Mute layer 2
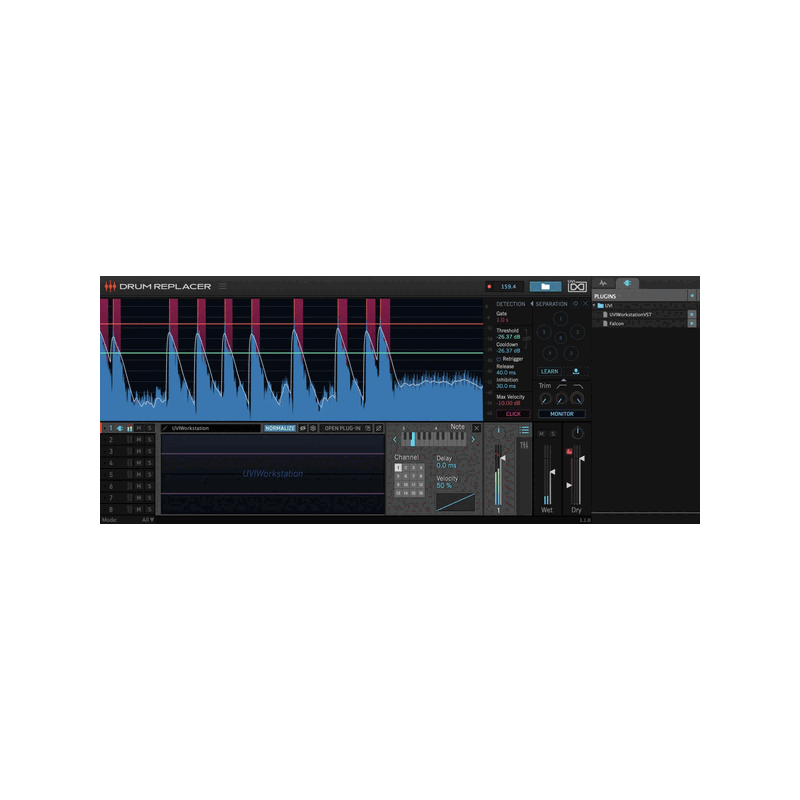 [x=139, y=439]
